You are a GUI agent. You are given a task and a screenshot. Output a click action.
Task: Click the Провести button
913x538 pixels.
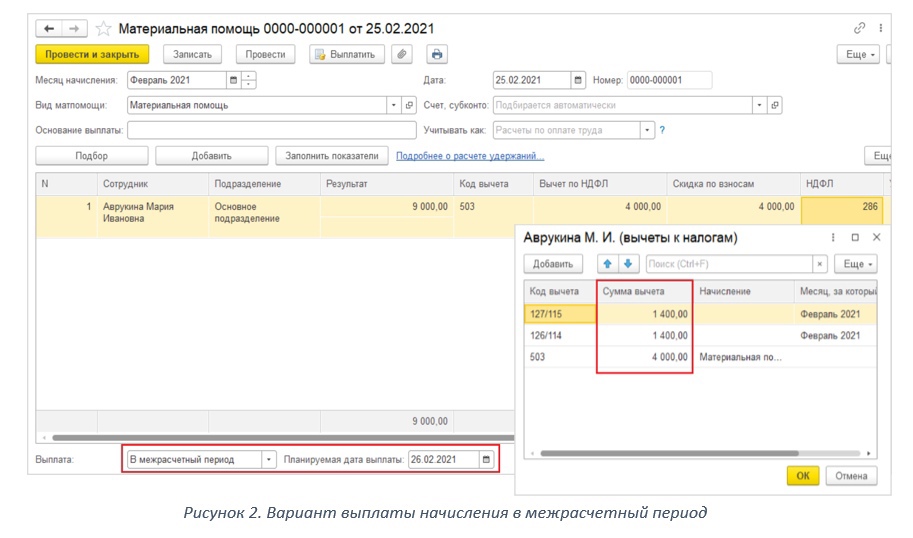pyautogui.click(x=265, y=54)
